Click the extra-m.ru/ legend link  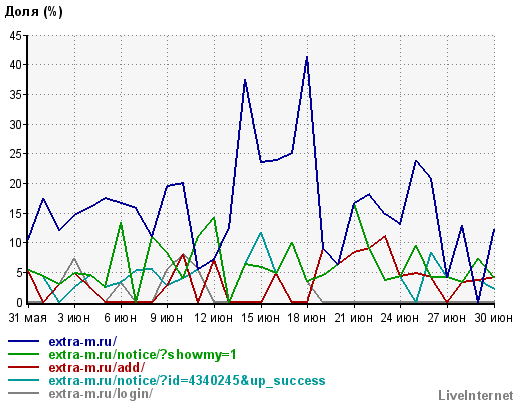[x=83, y=341]
